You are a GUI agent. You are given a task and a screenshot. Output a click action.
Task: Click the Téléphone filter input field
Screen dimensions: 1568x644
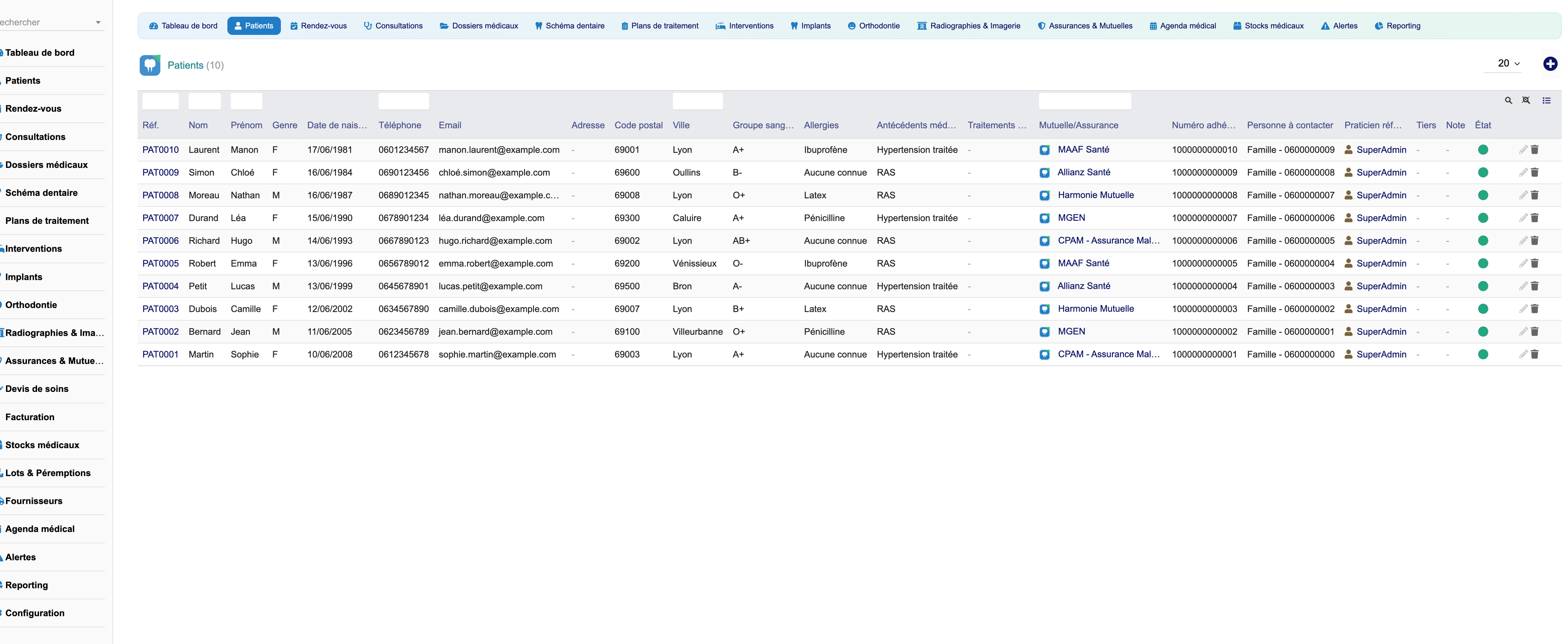[x=404, y=101]
